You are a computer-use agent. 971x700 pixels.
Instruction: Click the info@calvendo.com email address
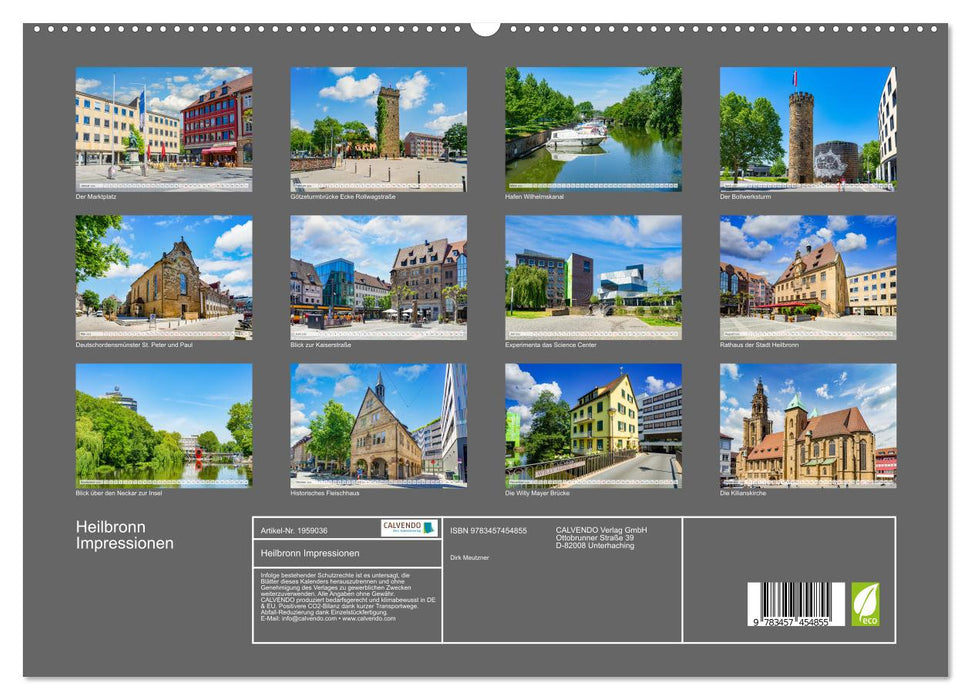(x=305, y=621)
